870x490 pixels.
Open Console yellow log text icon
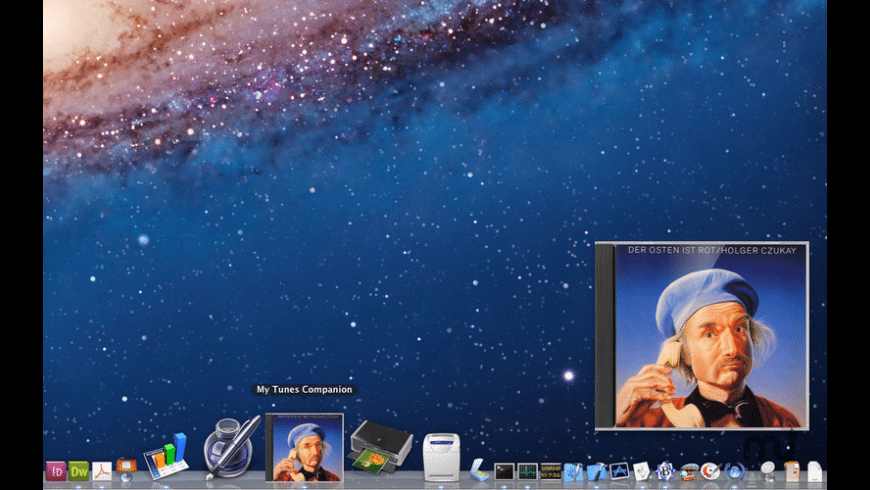click(550, 472)
